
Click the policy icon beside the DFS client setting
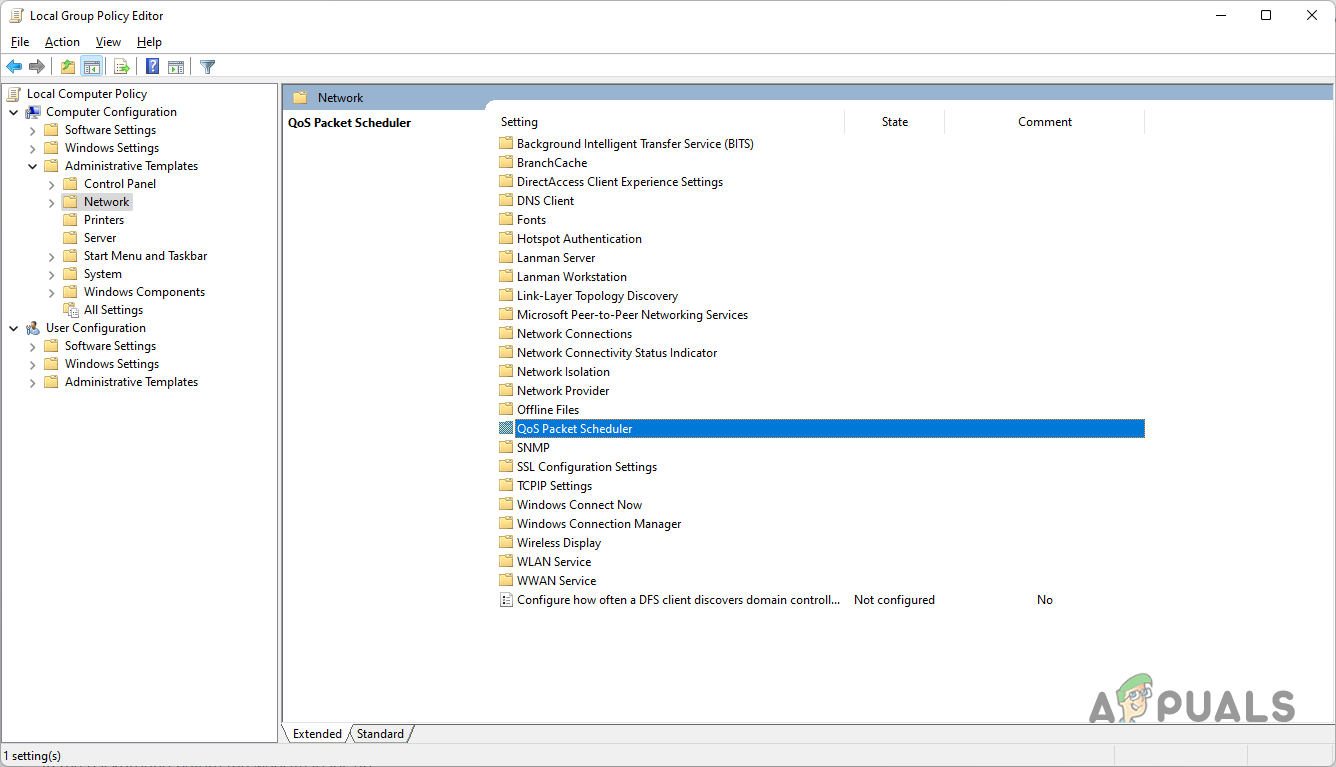click(x=506, y=600)
